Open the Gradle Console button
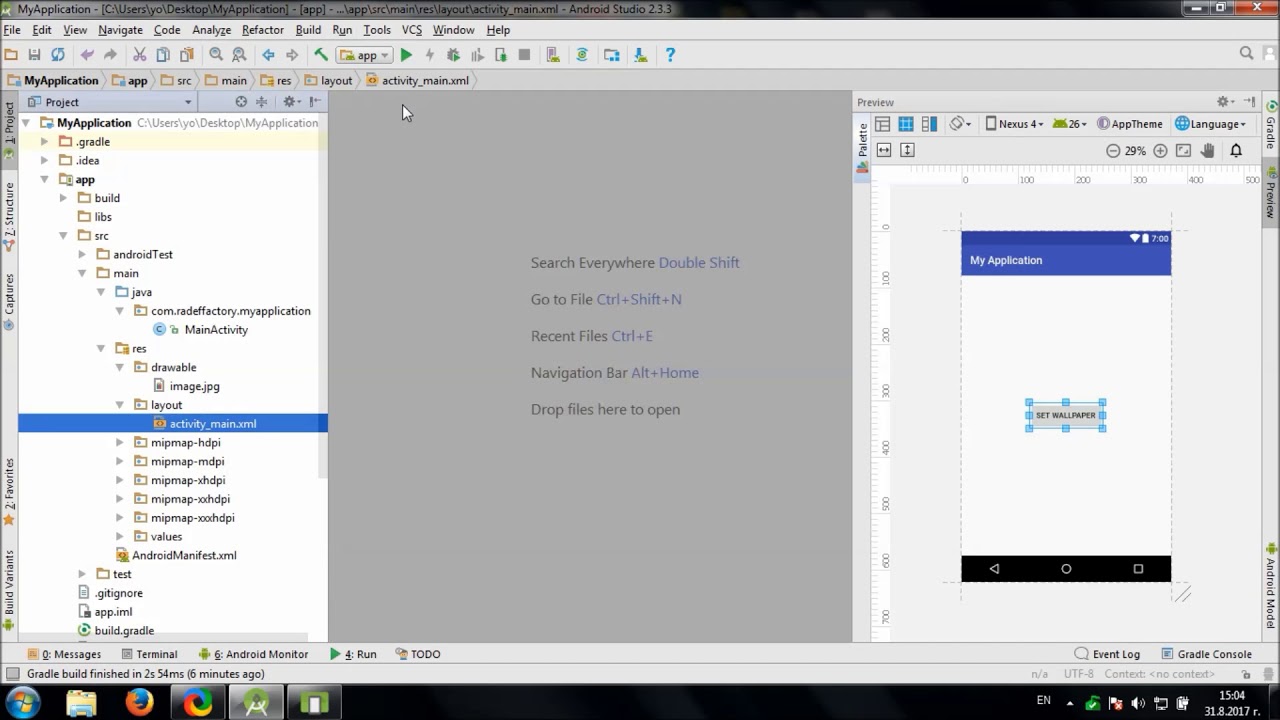 coord(1205,654)
